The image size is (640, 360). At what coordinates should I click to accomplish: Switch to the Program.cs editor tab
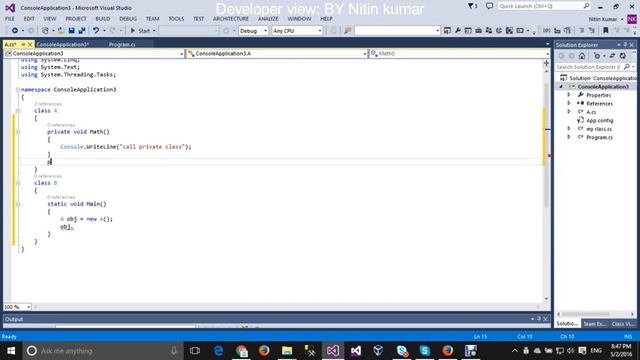coord(122,44)
